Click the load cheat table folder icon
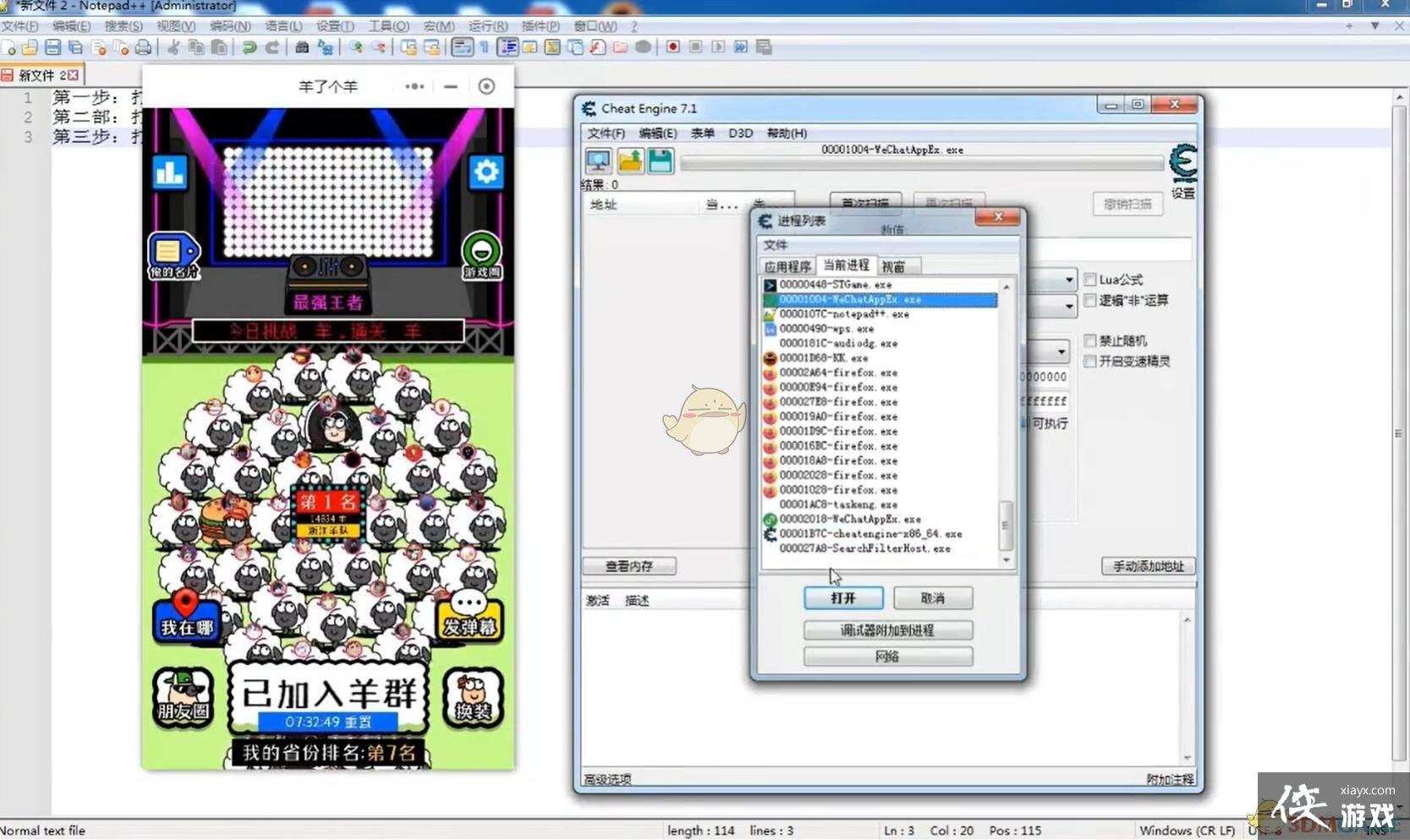Image resolution: width=1410 pixels, height=840 pixels. click(x=630, y=161)
